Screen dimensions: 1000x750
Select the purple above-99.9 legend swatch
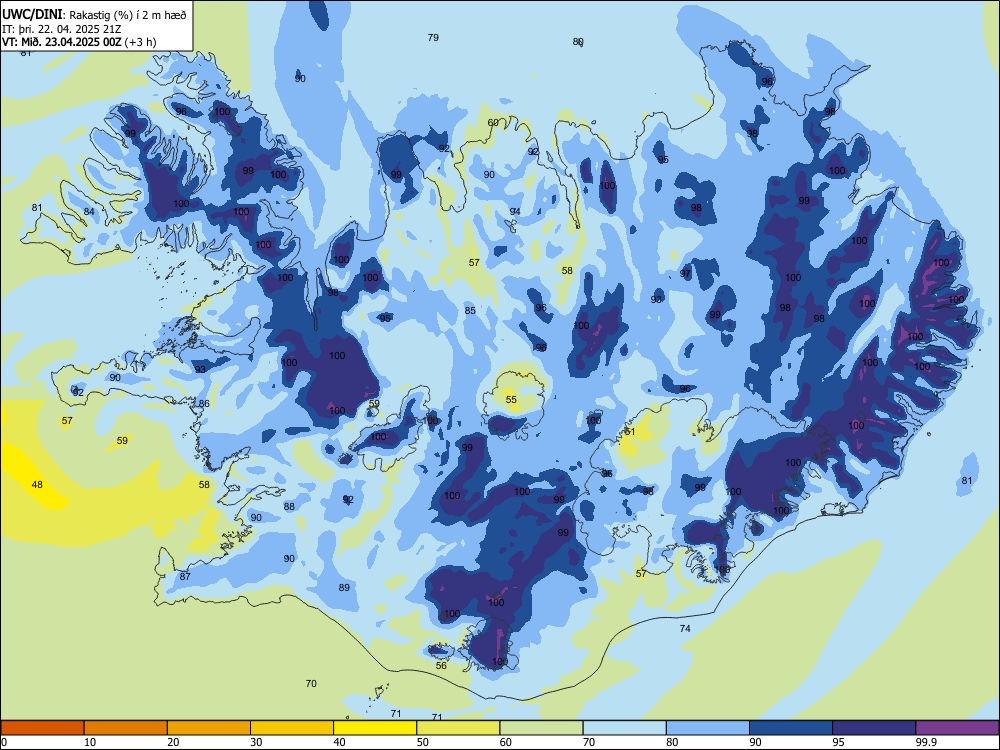[x=957, y=728]
